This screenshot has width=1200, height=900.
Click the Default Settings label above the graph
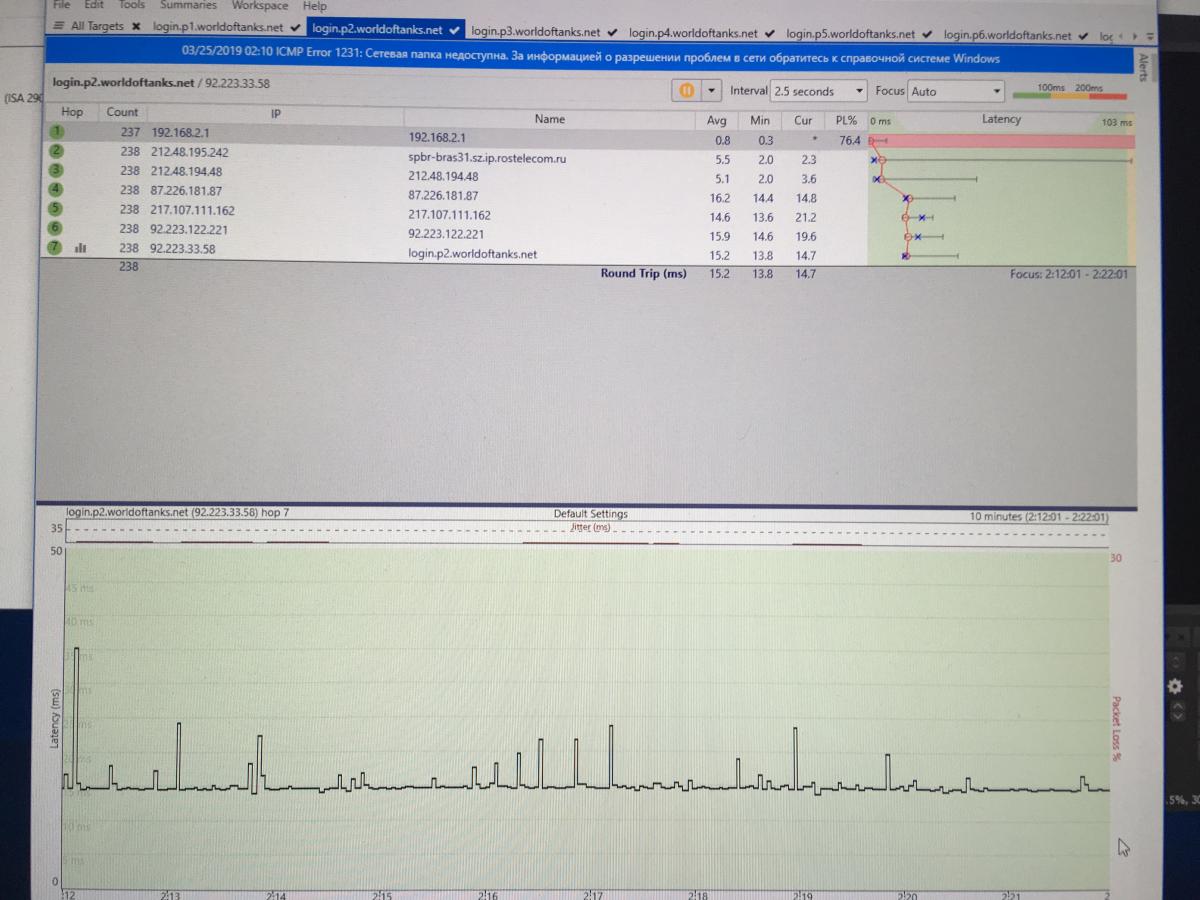coord(591,514)
